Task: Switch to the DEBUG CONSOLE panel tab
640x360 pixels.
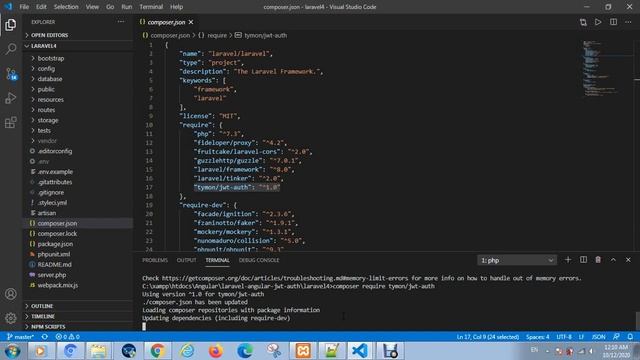Action: pyautogui.click(x=259, y=260)
